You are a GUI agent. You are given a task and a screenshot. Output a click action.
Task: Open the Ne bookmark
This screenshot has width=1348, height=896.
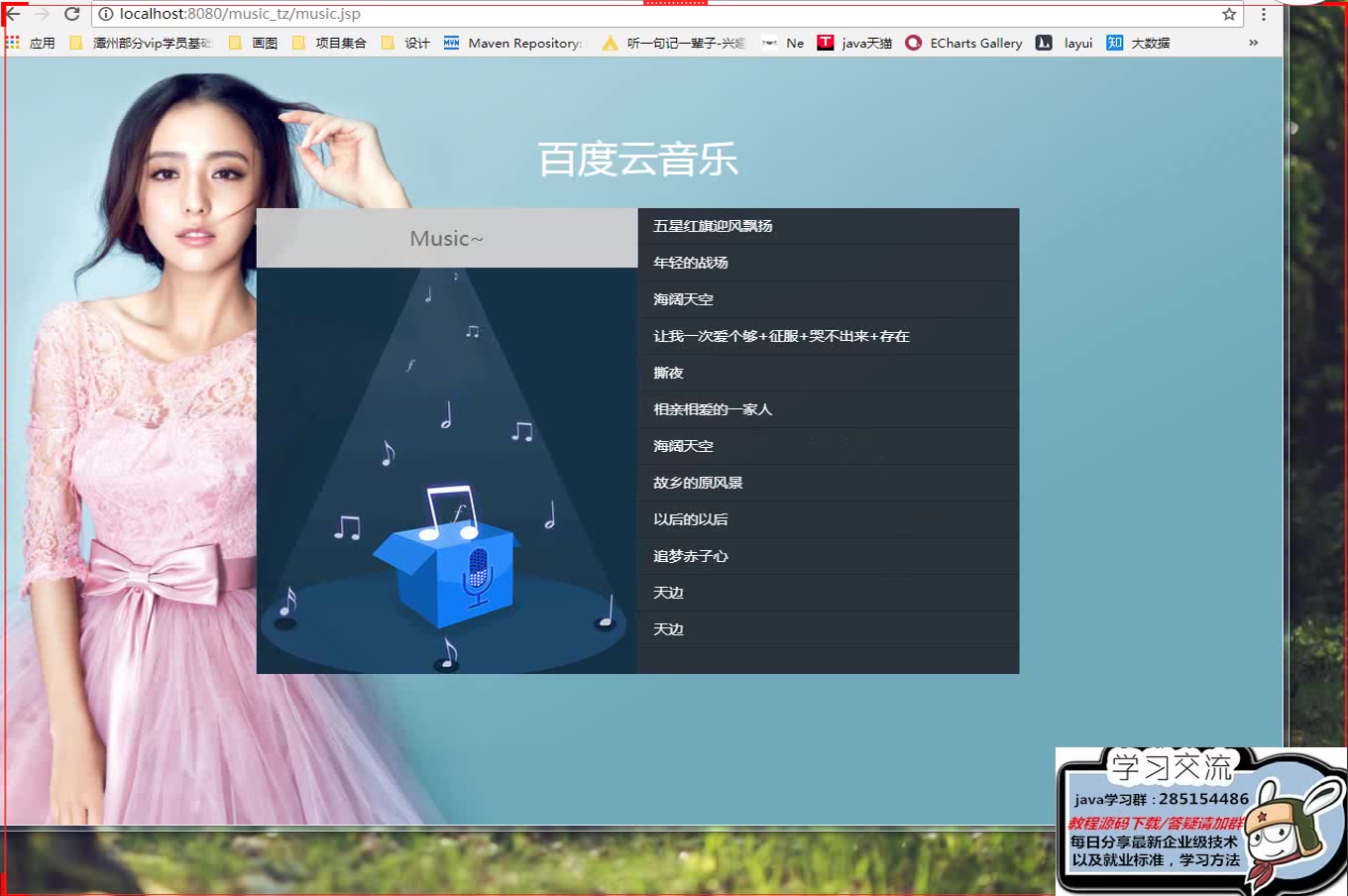click(x=783, y=43)
